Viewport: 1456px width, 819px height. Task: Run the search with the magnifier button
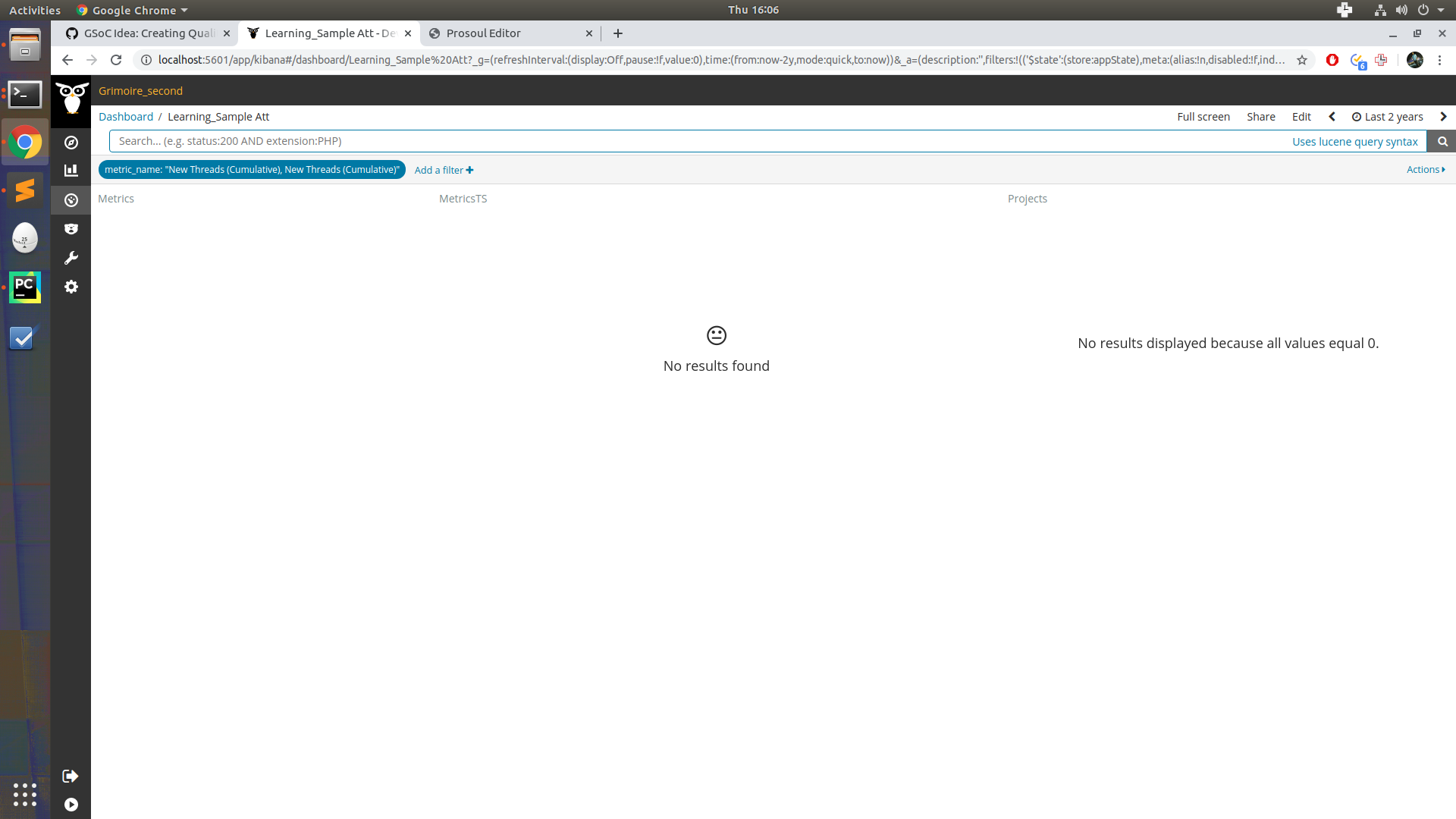point(1442,141)
